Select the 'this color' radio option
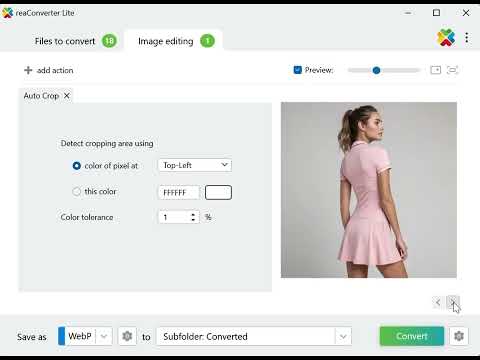The width and height of the screenshot is (480, 360). click(x=77, y=192)
